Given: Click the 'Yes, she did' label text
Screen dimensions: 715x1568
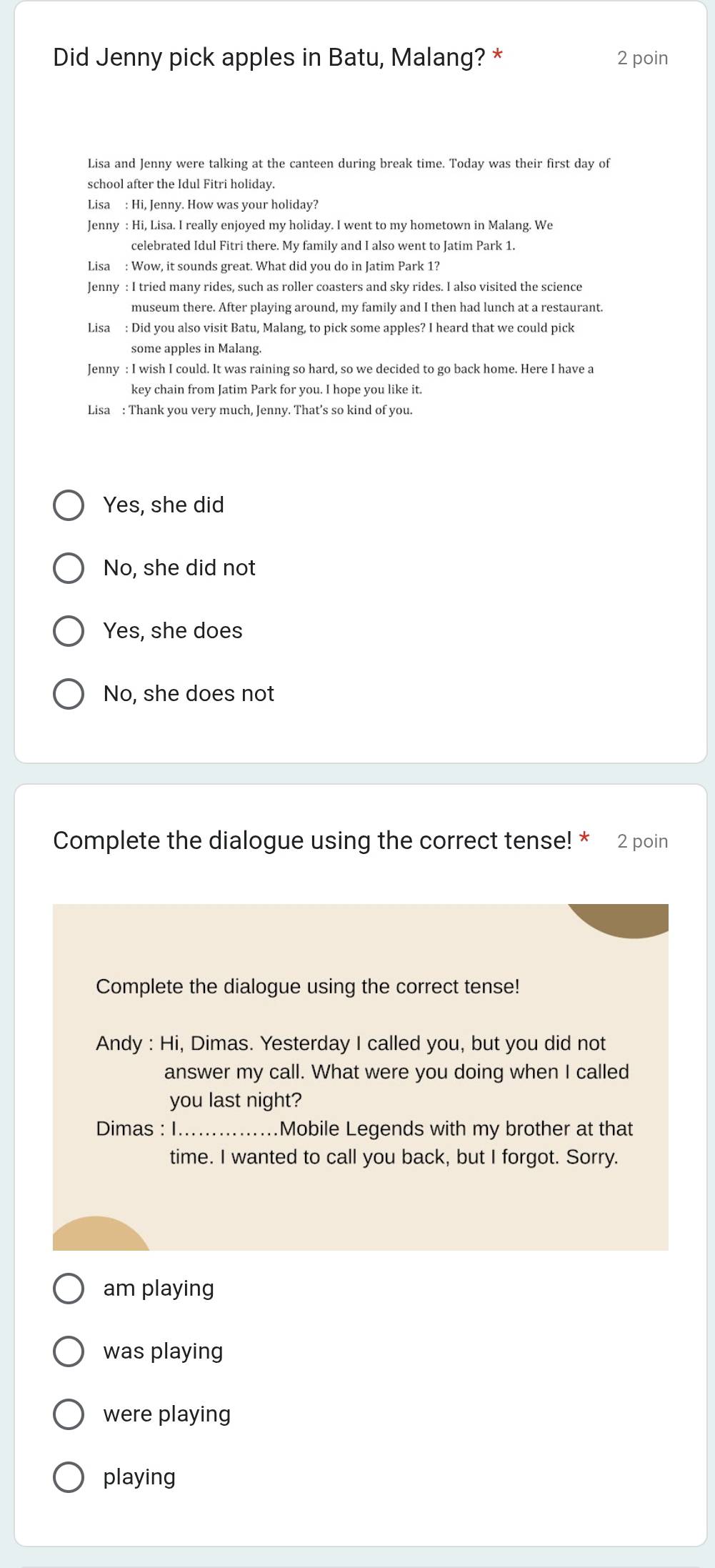Looking at the screenshot, I should [164, 505].
